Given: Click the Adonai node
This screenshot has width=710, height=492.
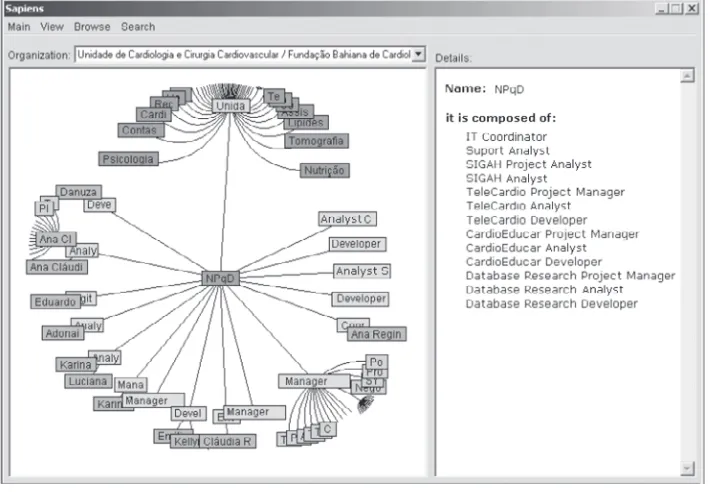Looking at the screenshot, I should pos(62,334).
